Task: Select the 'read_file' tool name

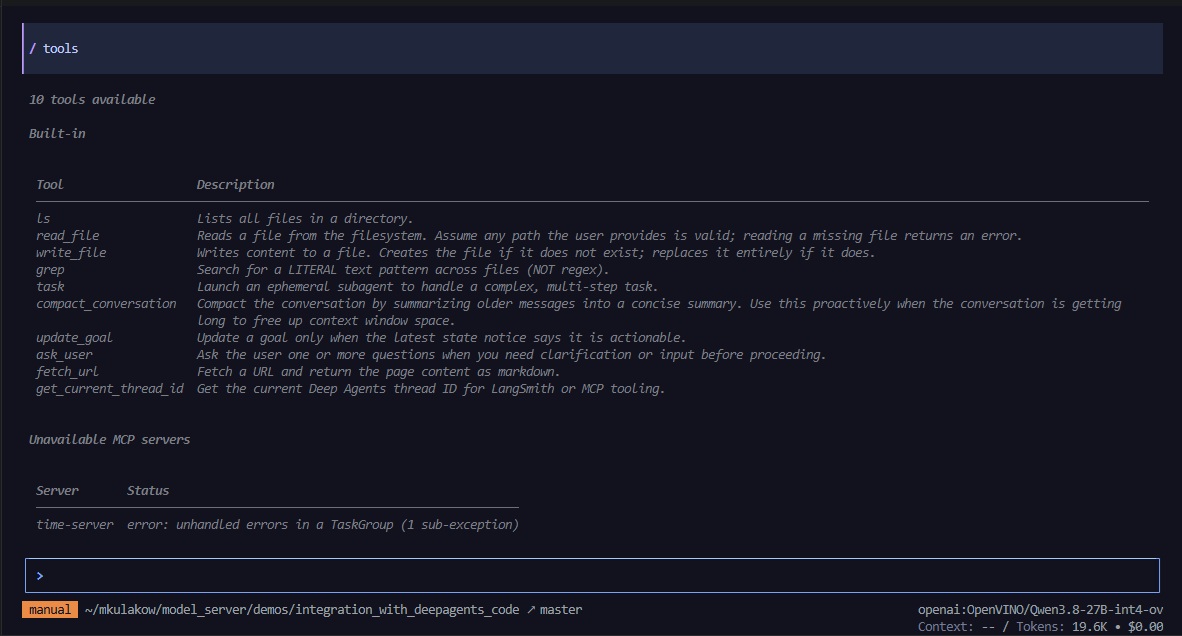Action: pos(68,236)
